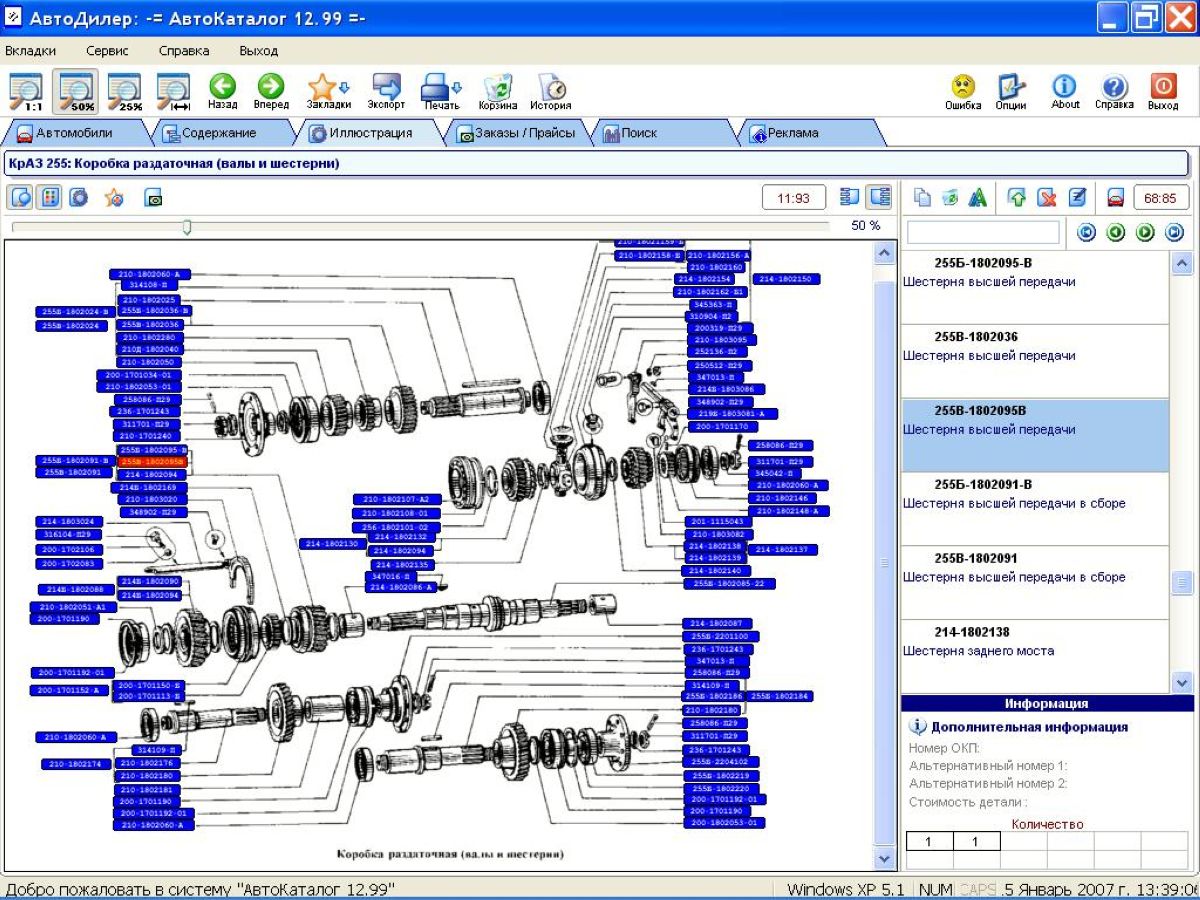Select the 50% zoom button
The height and width of the screenshot is (900, 1200).
(x=76, y=92)
